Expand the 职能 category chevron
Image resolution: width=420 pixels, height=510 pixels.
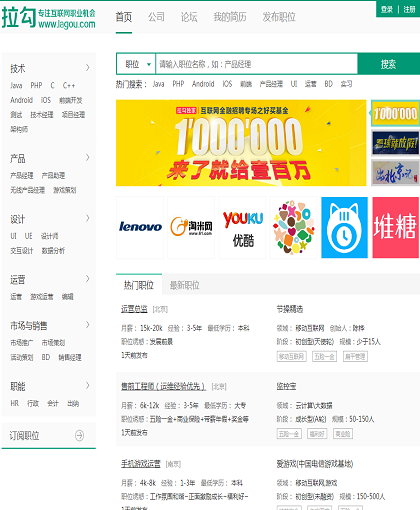coord(87,386)
